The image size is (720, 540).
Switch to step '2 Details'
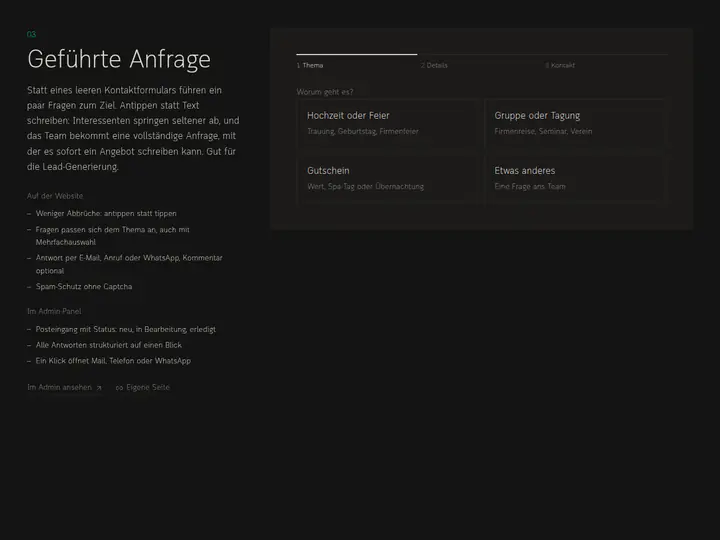tap(434, 65)
